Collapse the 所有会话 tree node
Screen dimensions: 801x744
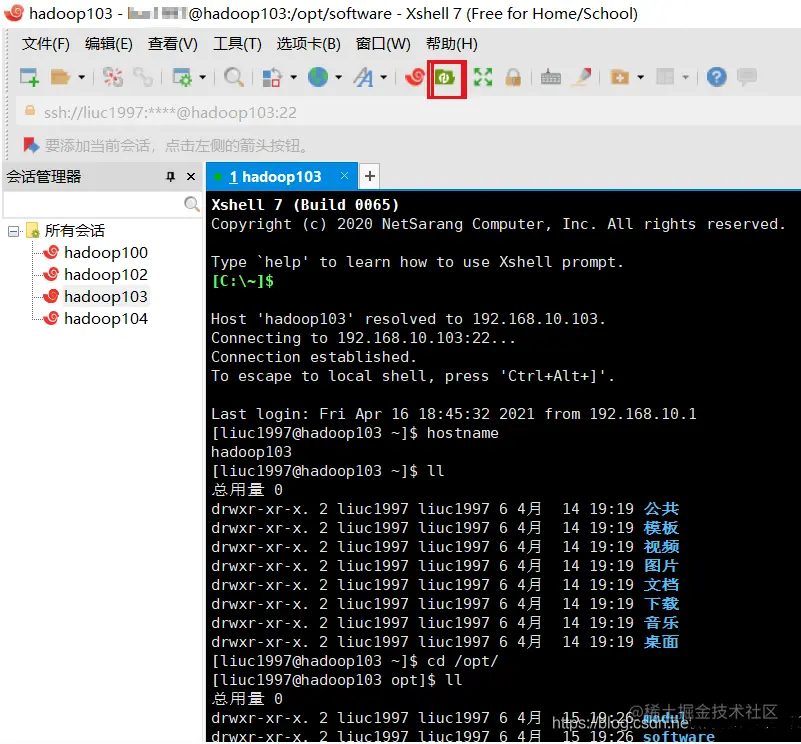(14, 231)
